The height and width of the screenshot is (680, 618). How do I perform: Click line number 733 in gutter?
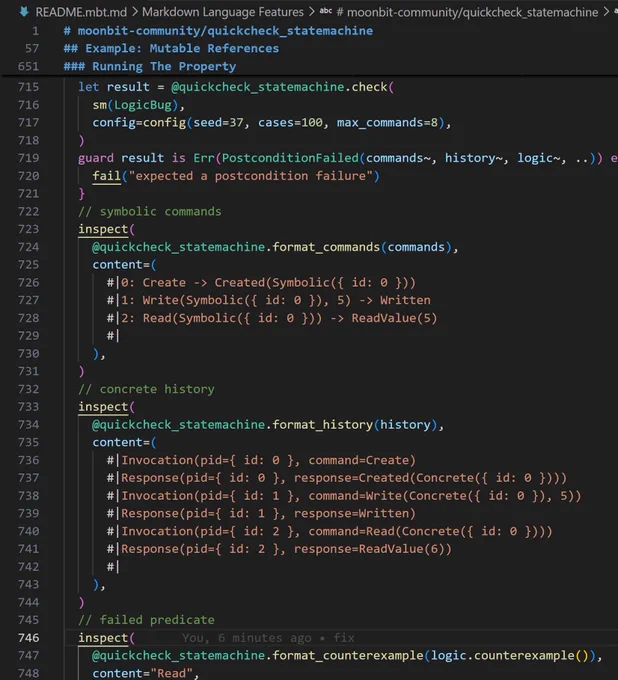[28, 407]
